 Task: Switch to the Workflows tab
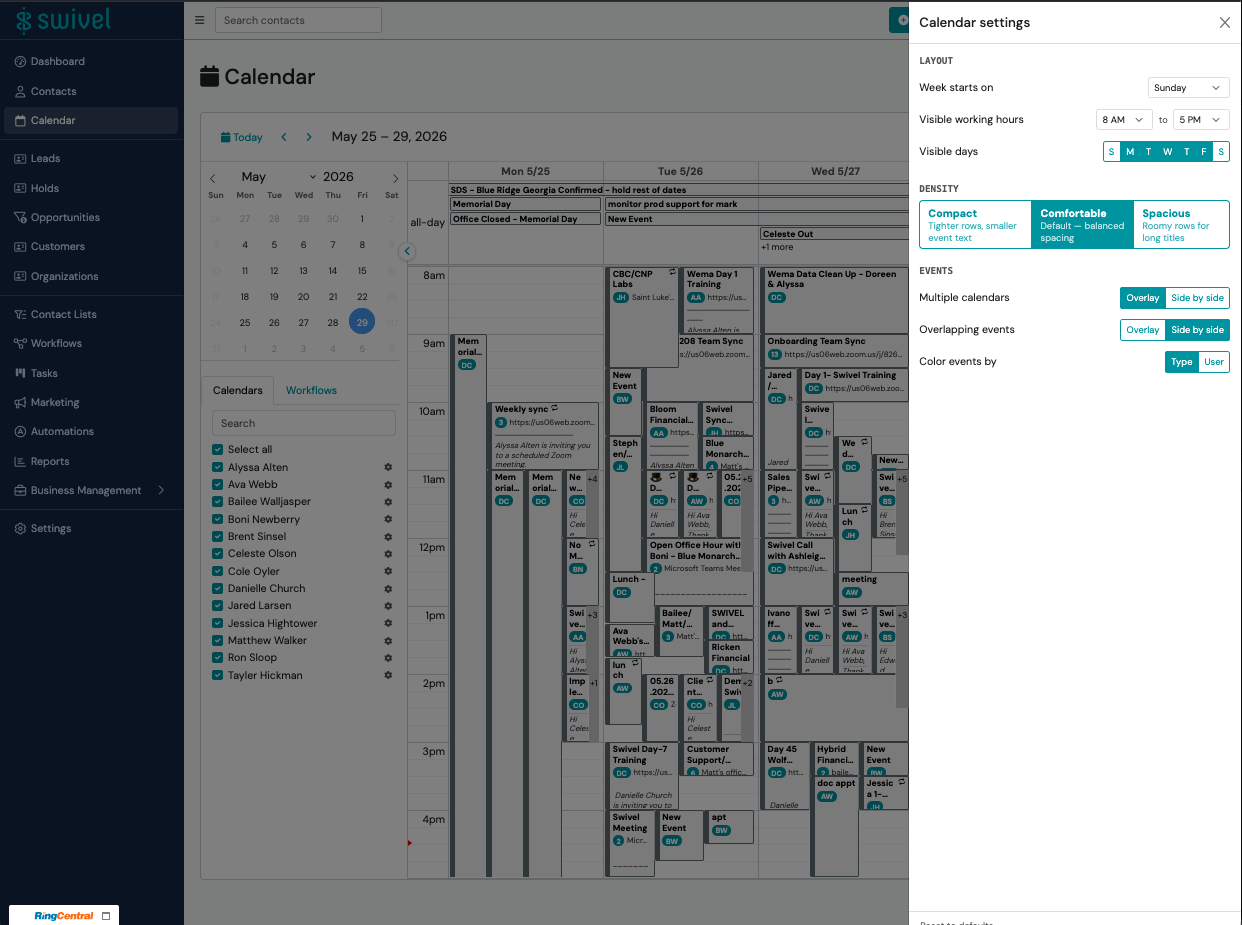pyautogui.click(x=311, y=390)
